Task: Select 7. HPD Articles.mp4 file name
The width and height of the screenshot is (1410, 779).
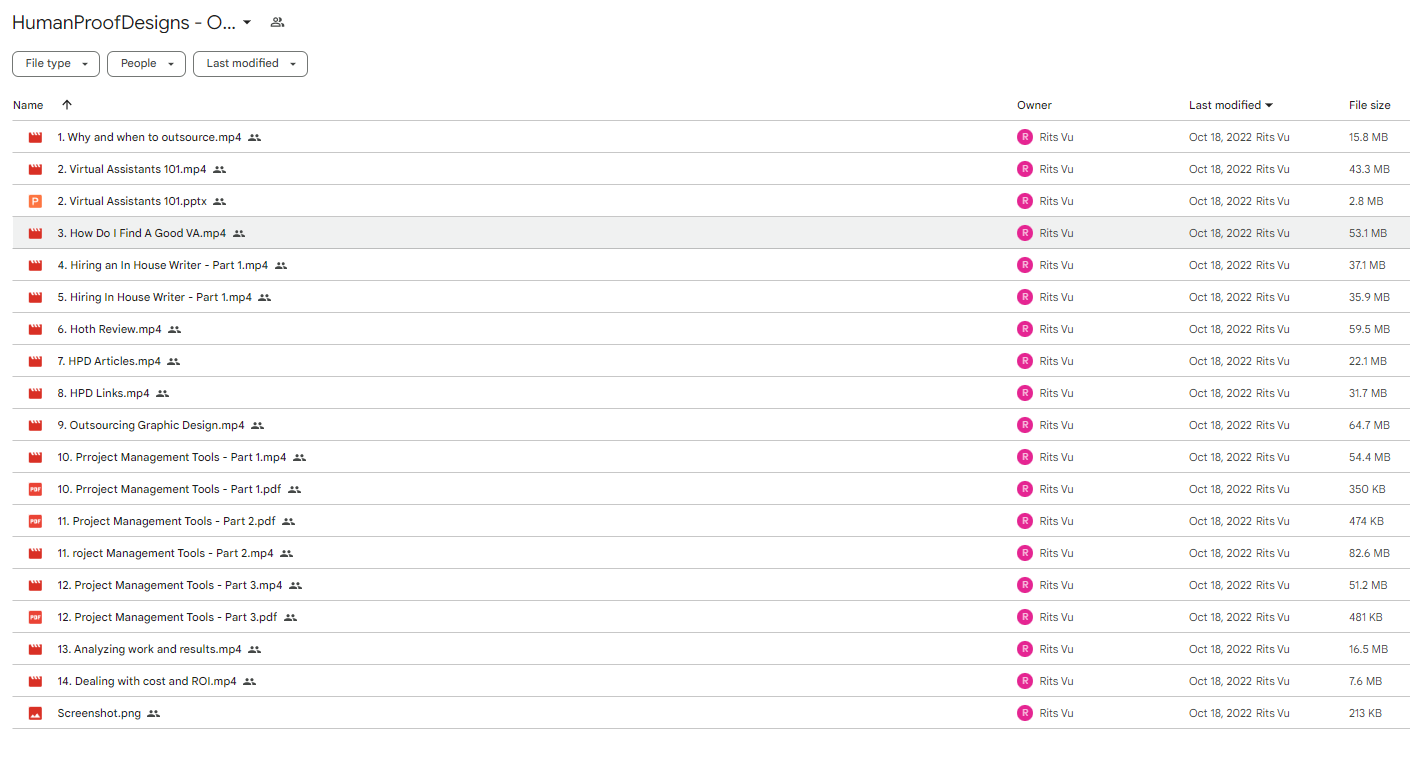Action: (109, 361)
